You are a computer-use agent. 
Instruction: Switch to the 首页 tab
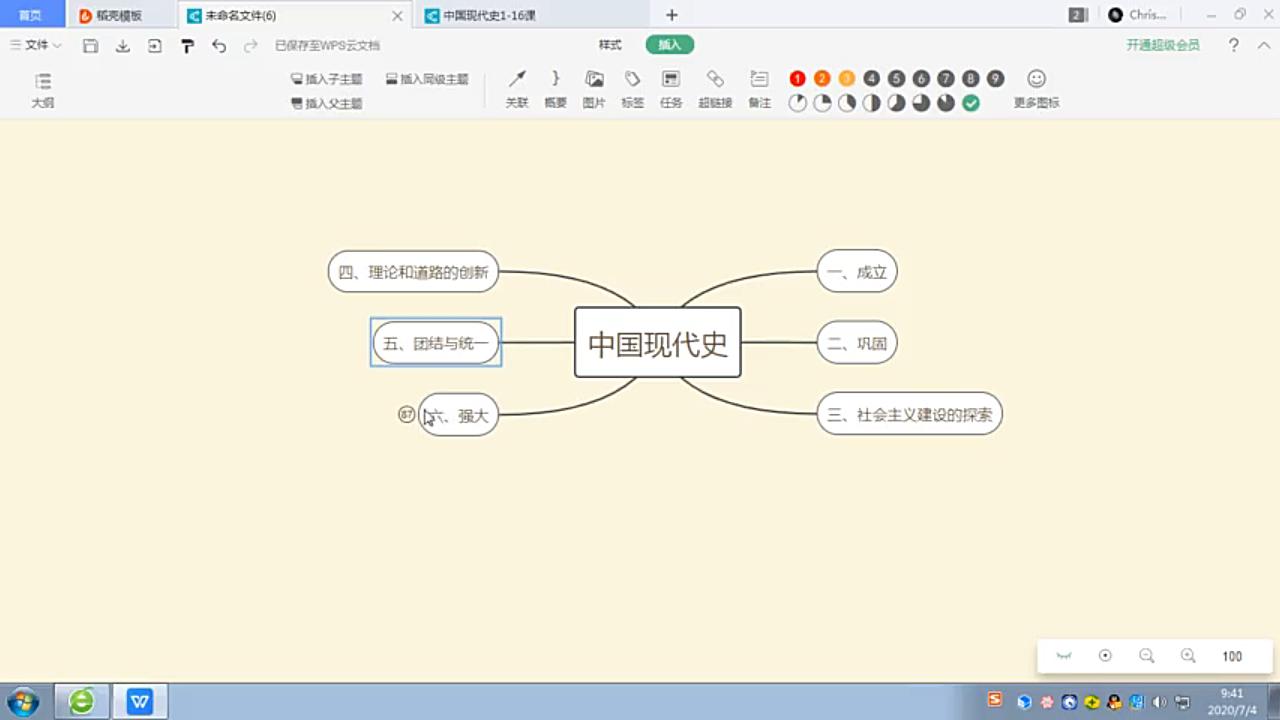tap(31, 15)
